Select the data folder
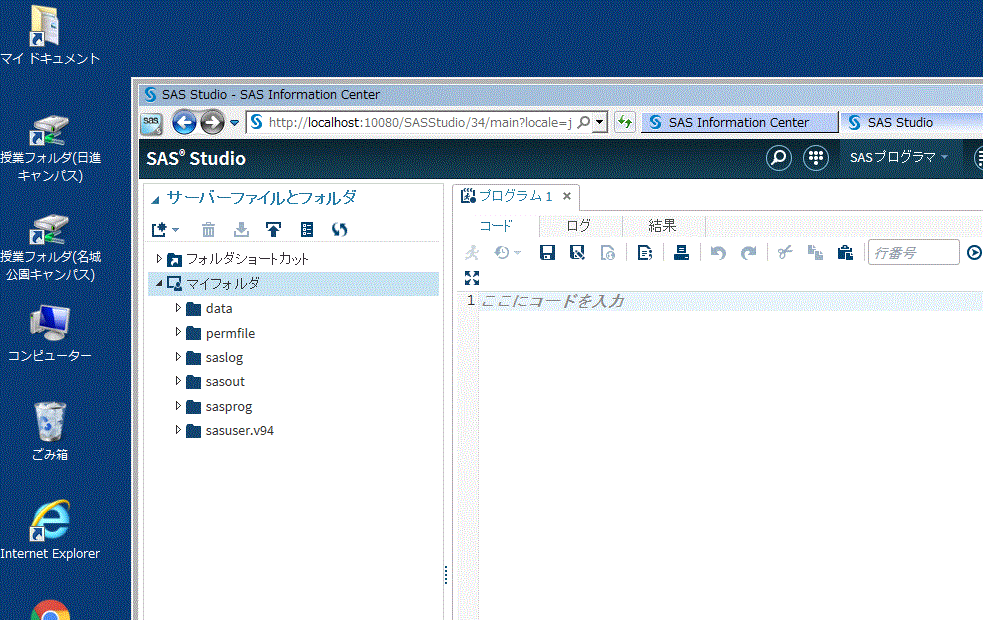Screen dimensions: 983x620 [x=219, y=308]
